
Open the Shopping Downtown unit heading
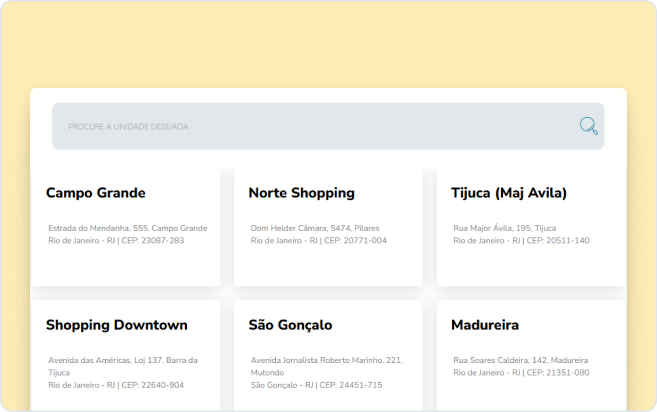click(x=116, y=325)
